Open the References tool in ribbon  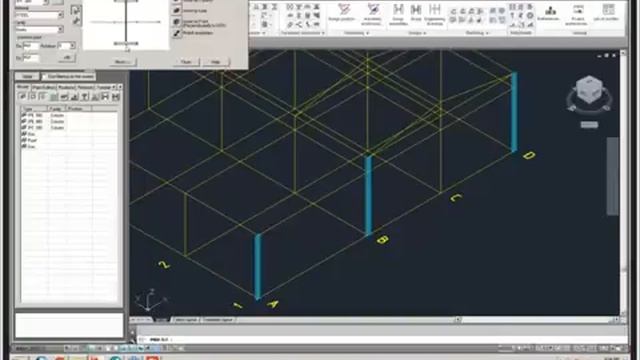[549, 13]
